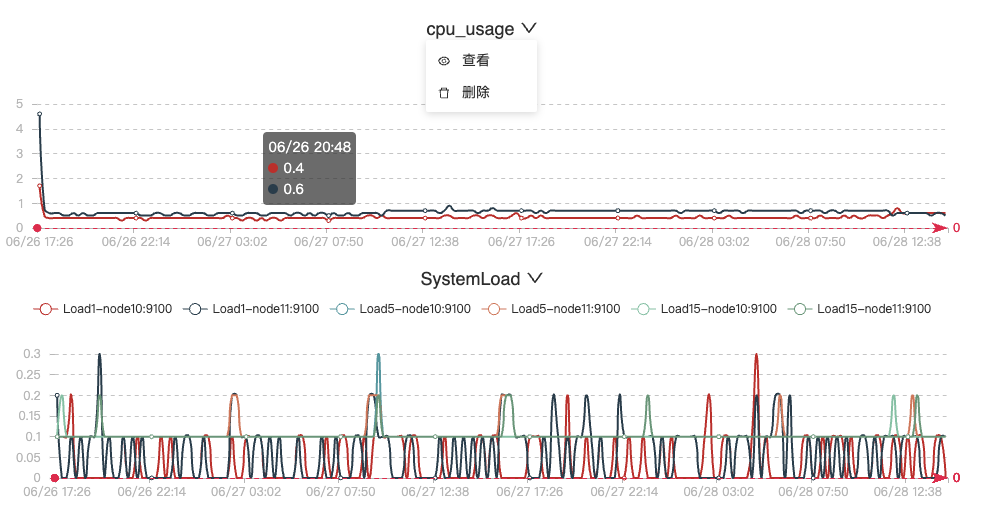The height and width of the screenshot is (514, 987).
Task: Click the trash icon beside 删除
Action: coord(444,93)
